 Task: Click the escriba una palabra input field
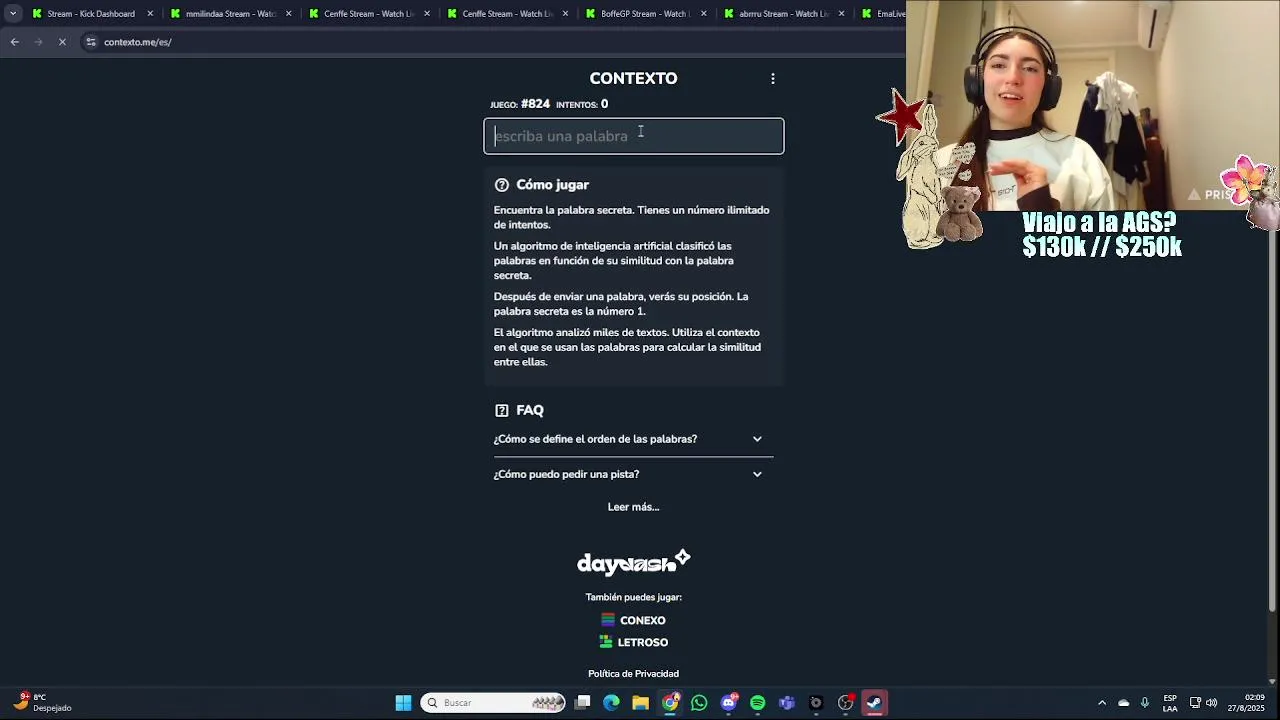pyautogui.click(x=634, y=136)
